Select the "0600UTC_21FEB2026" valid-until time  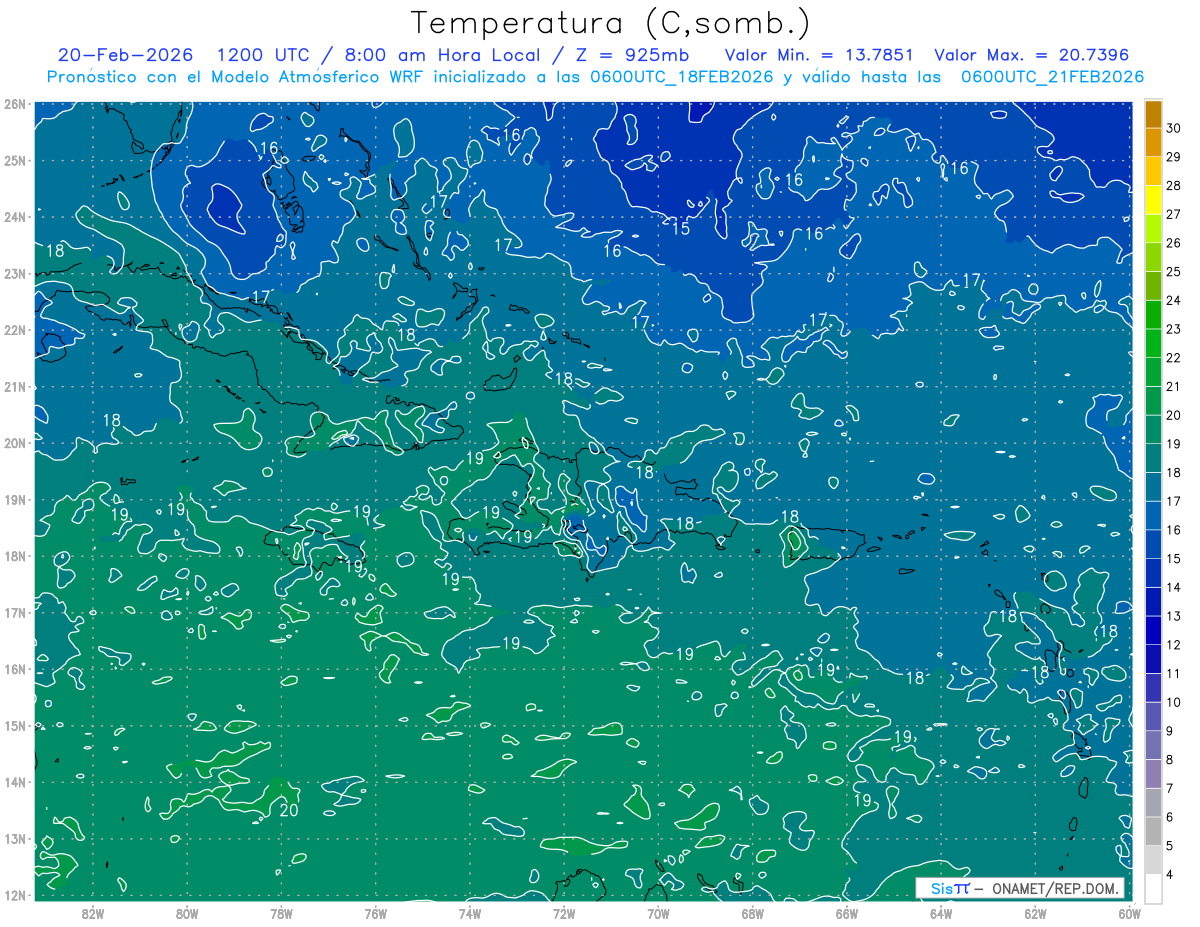(x=1052, y=77)
